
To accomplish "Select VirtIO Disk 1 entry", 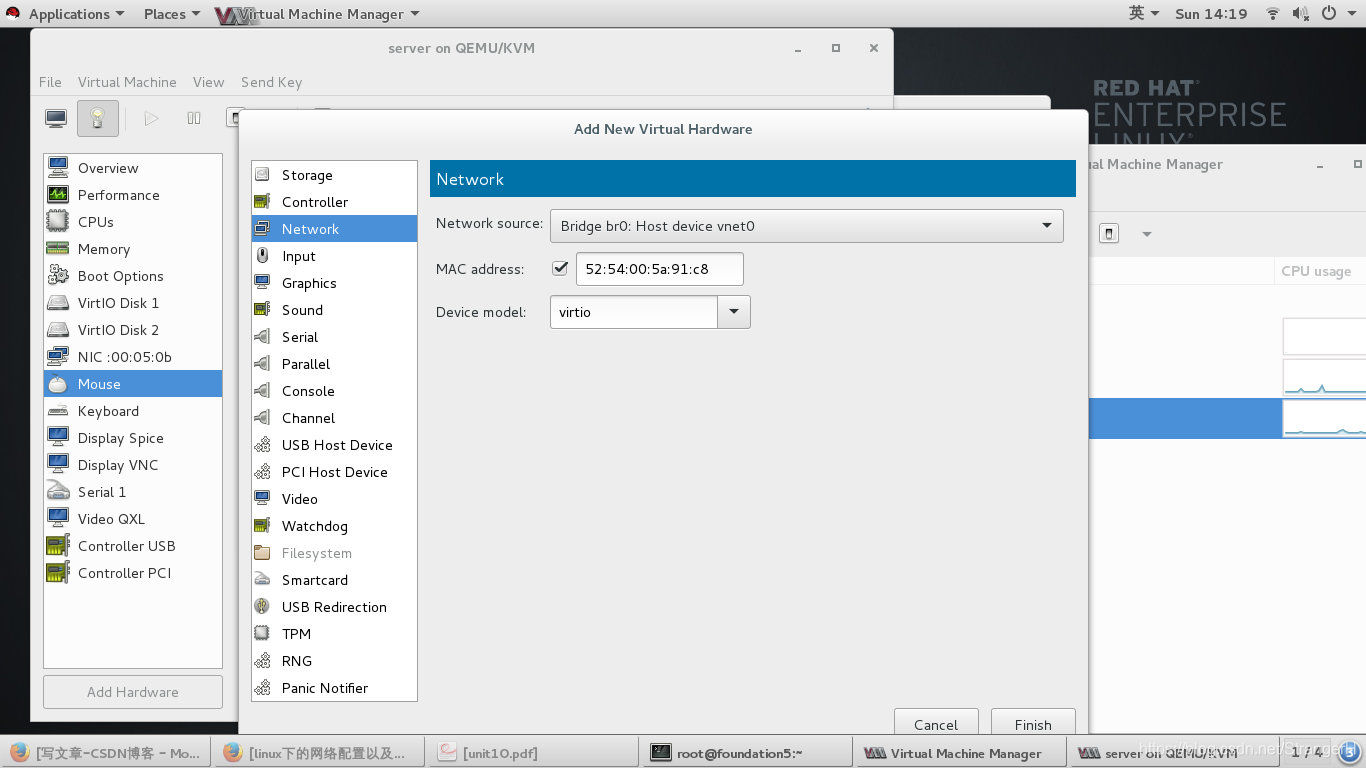I will 133,303.
